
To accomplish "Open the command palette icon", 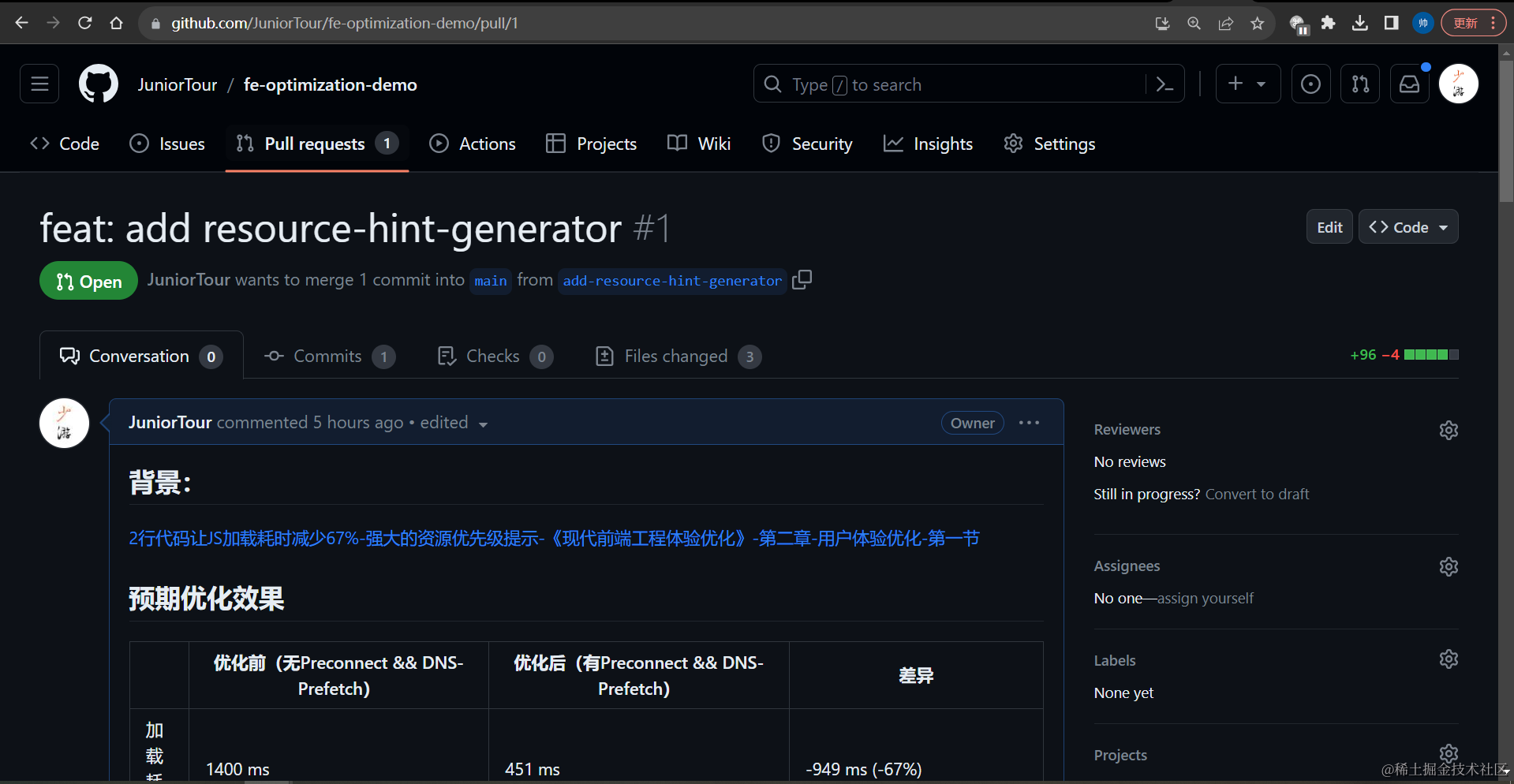I will [x=1164, y=84].
